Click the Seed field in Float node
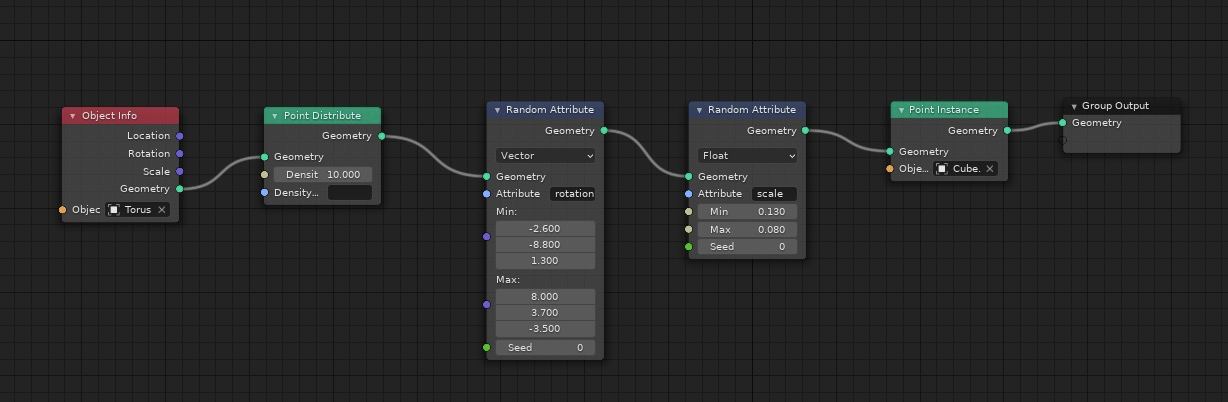The width and height of the screenshot is (1228, 402). click(x=747, y=247)
